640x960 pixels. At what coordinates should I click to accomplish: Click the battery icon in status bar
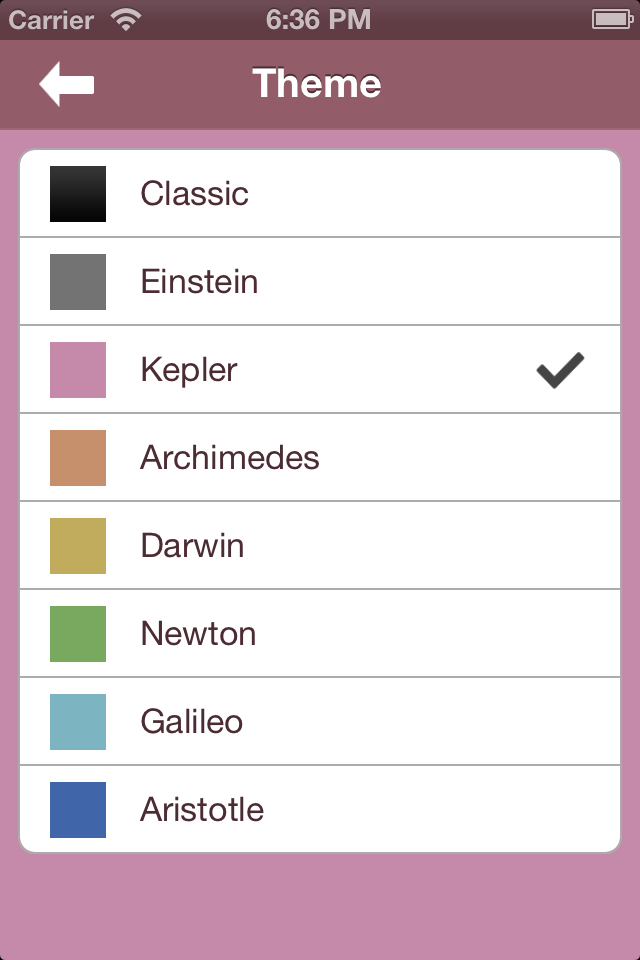tap(612, 20)
